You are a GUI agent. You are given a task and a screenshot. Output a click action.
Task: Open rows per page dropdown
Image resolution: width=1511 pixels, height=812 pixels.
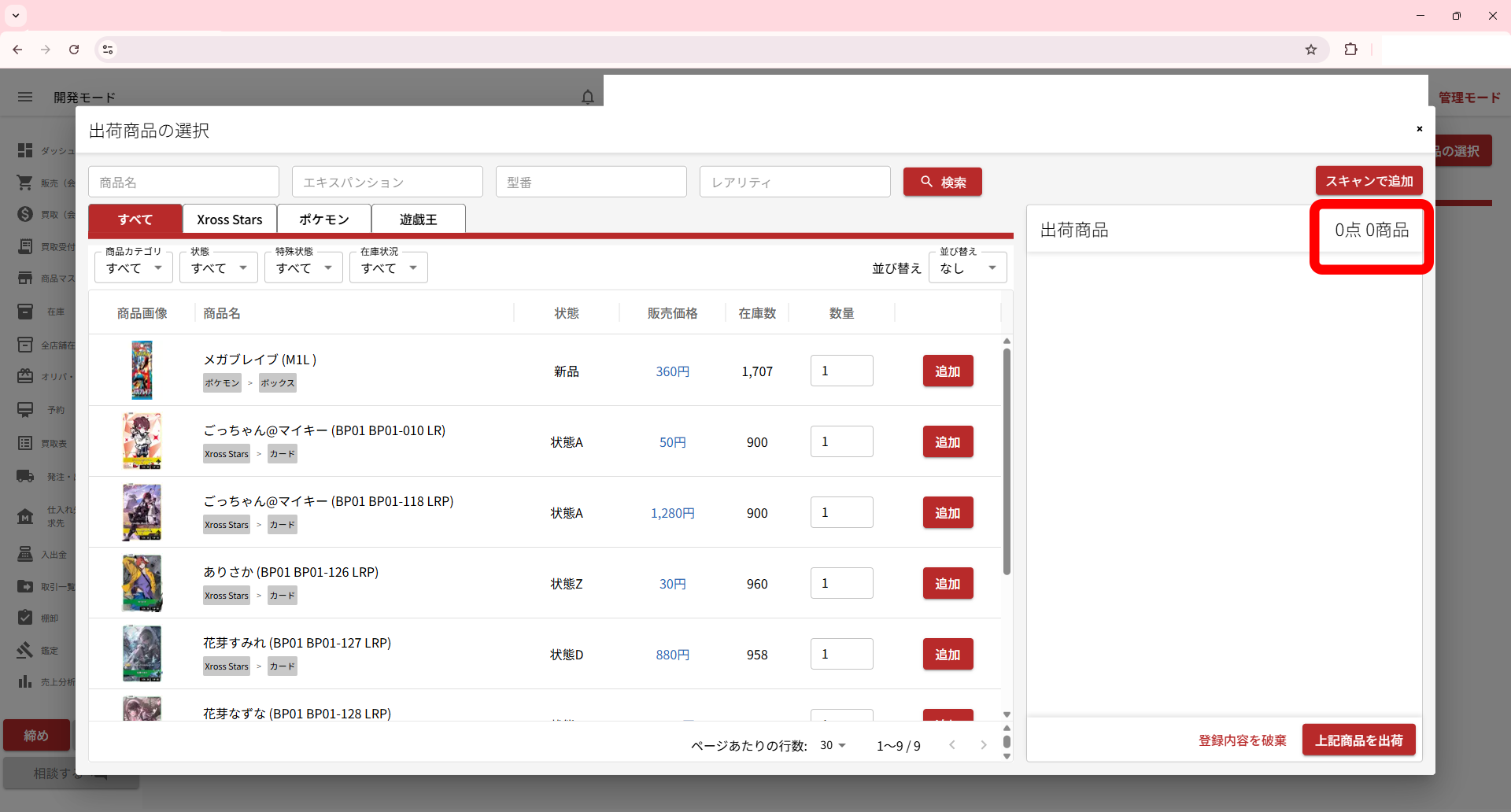(x=833, y=745)
